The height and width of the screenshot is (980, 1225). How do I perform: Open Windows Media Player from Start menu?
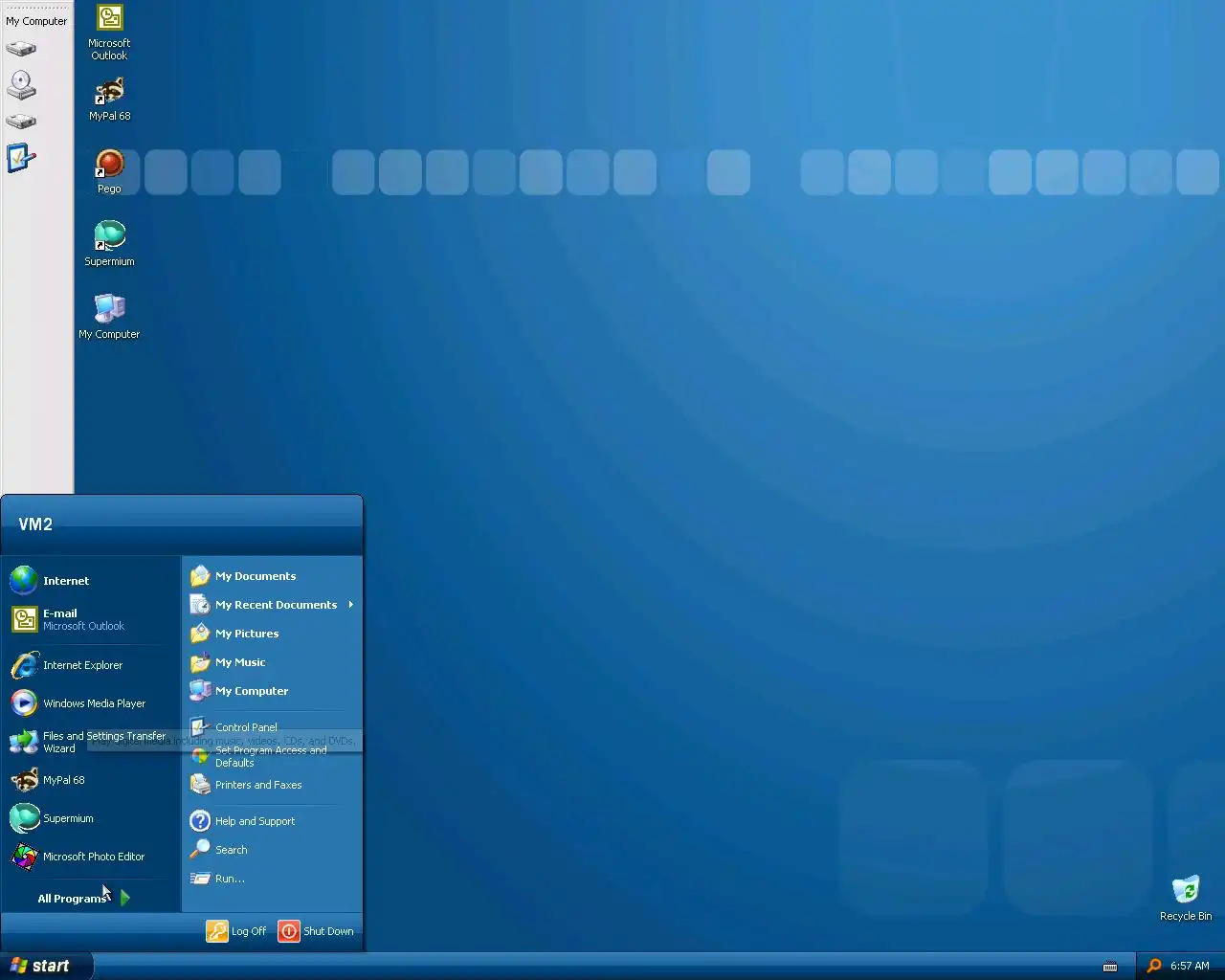(x=91, y=703)
